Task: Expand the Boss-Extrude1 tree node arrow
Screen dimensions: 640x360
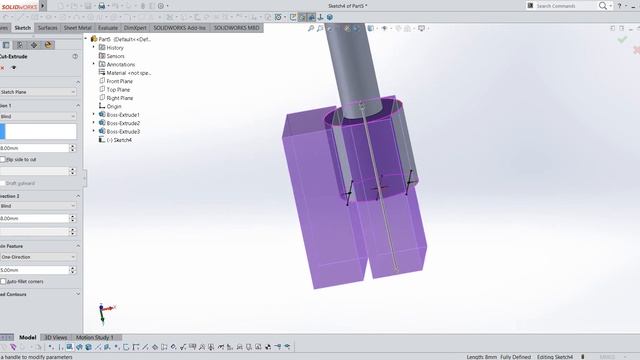Action: click(93, 115)
